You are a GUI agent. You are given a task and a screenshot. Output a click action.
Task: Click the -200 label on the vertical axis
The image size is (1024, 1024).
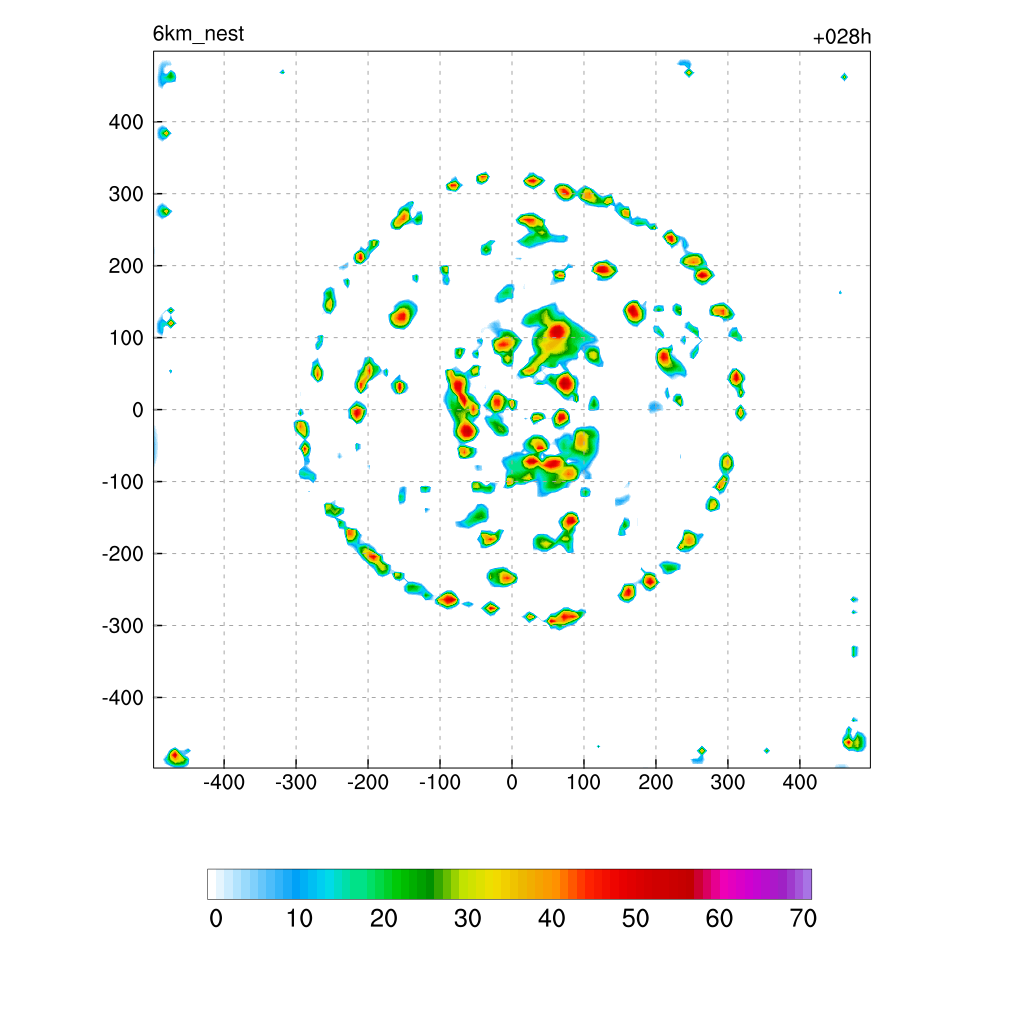pyautogui.click(x=123, y=554)
